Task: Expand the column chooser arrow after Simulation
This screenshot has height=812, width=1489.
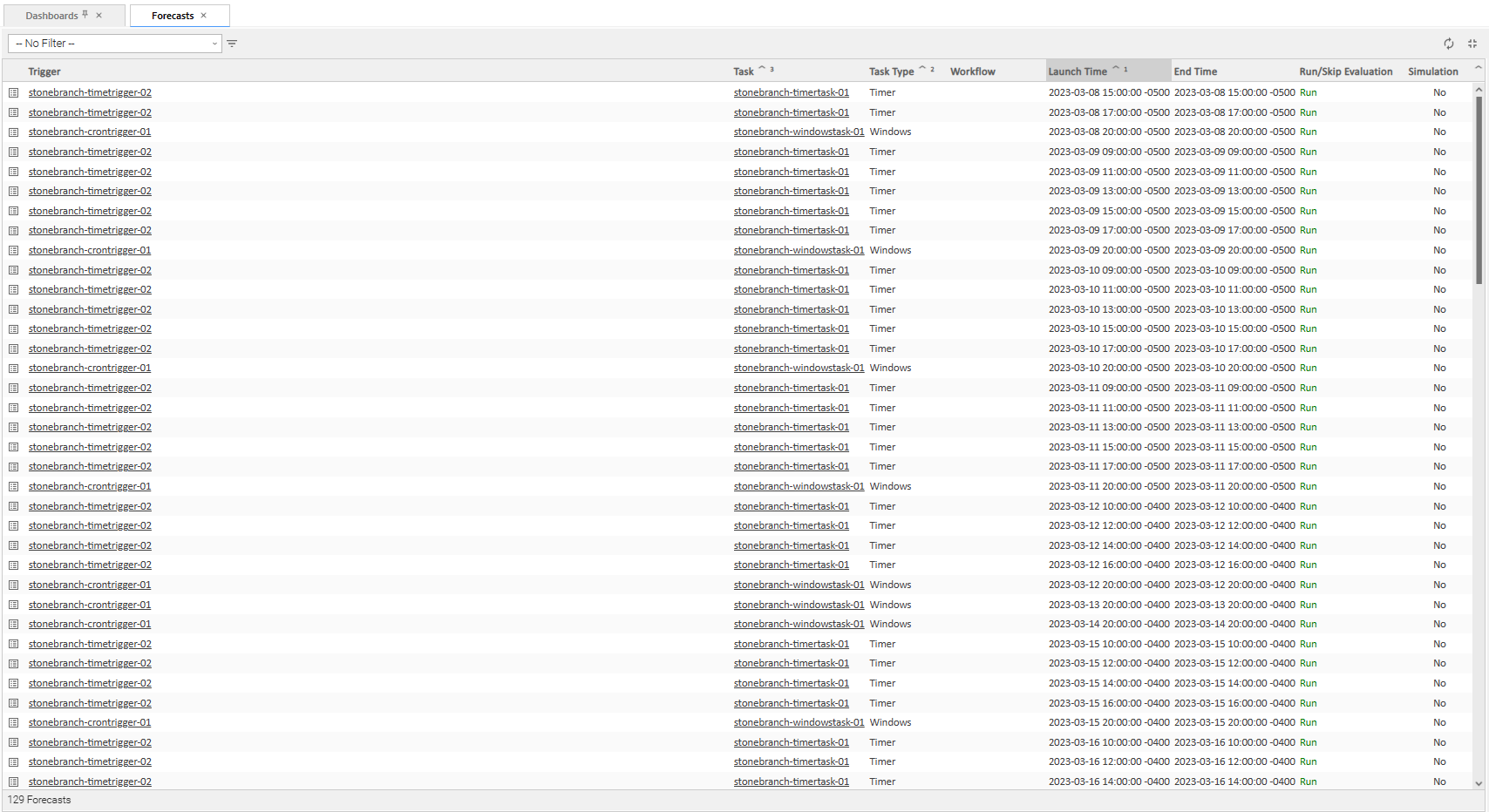Action: (1478, 69)
